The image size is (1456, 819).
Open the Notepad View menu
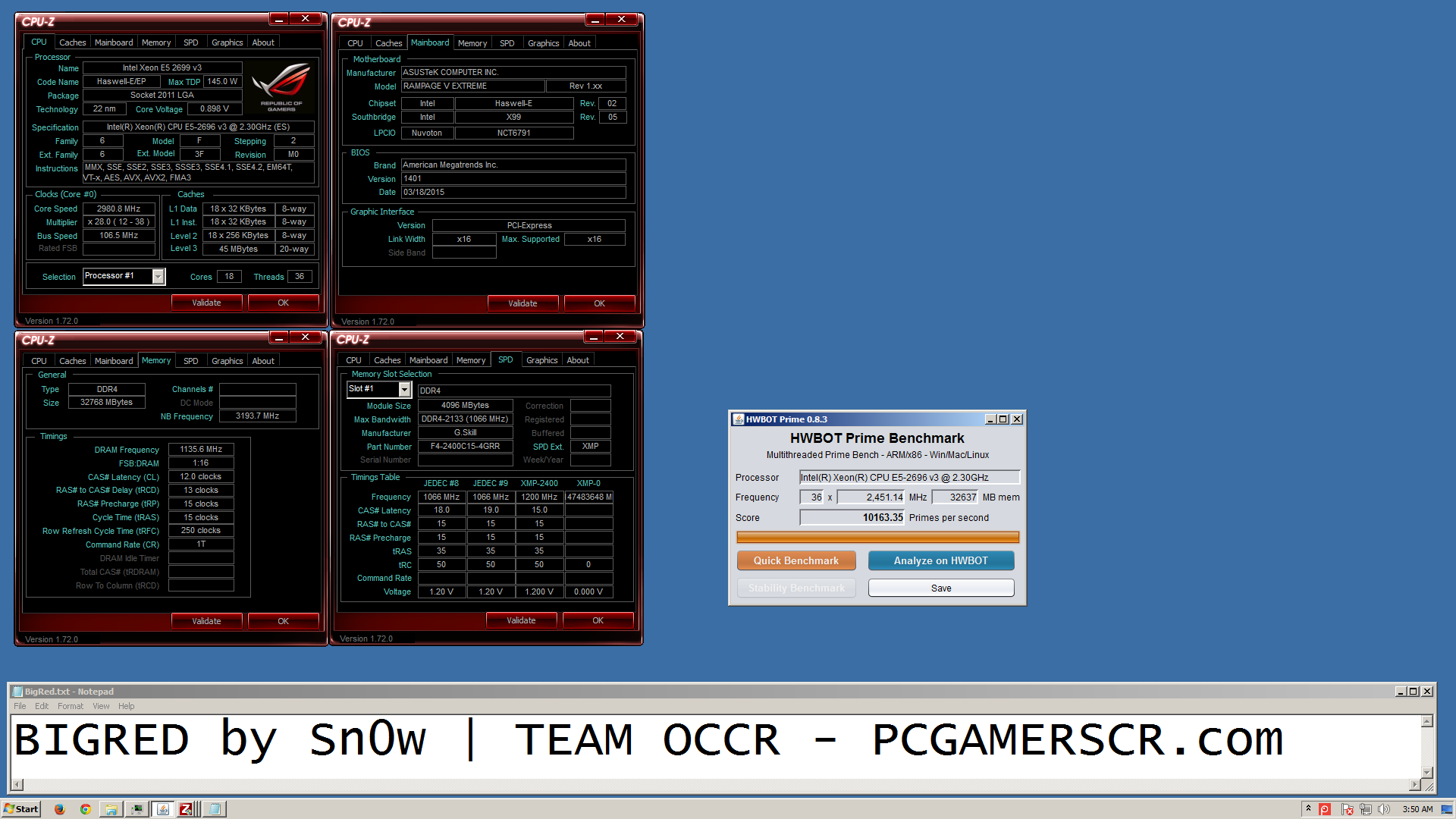[x=101, y=706]
